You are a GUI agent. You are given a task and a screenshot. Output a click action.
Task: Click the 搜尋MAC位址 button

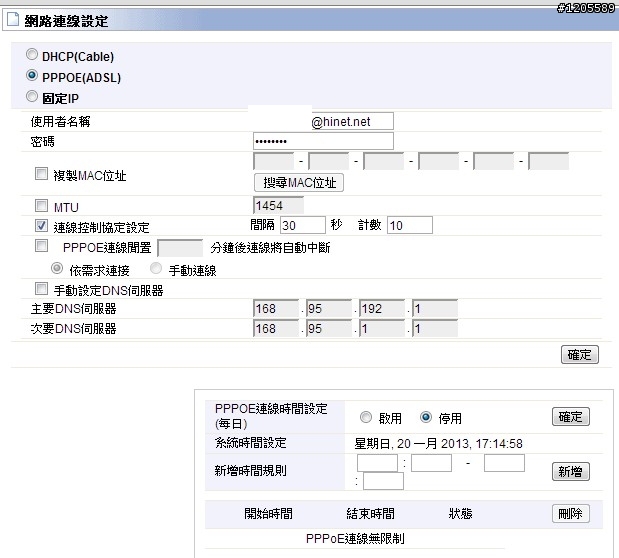(299, 182)
